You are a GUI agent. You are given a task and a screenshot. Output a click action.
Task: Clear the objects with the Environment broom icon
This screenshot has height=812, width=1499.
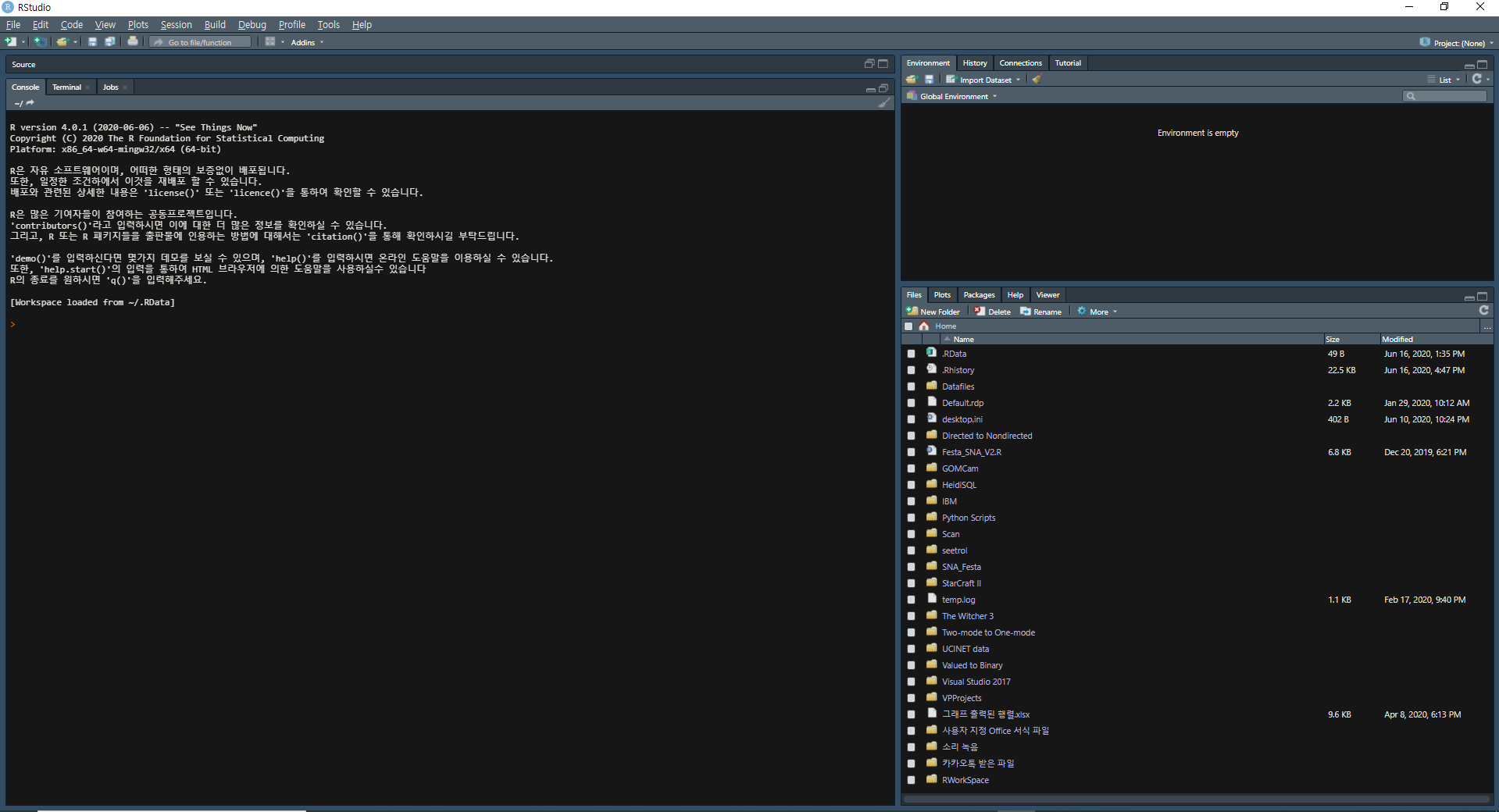click(1037, 80)
